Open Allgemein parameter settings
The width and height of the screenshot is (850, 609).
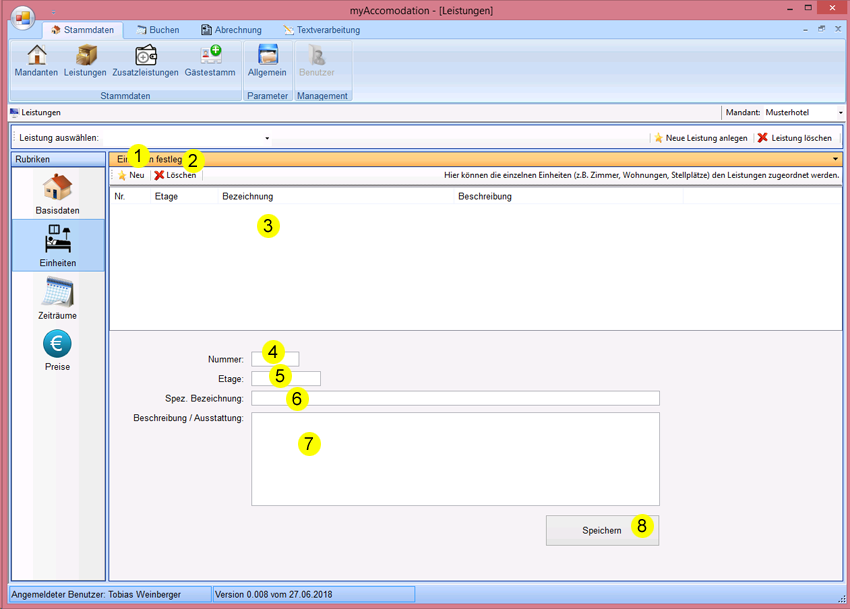click(267, 61)
